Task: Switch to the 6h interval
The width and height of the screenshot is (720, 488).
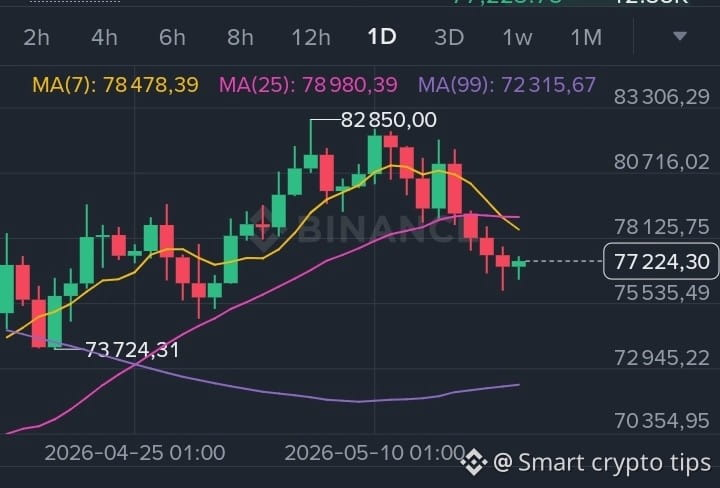Action: [x=172, y=37]
